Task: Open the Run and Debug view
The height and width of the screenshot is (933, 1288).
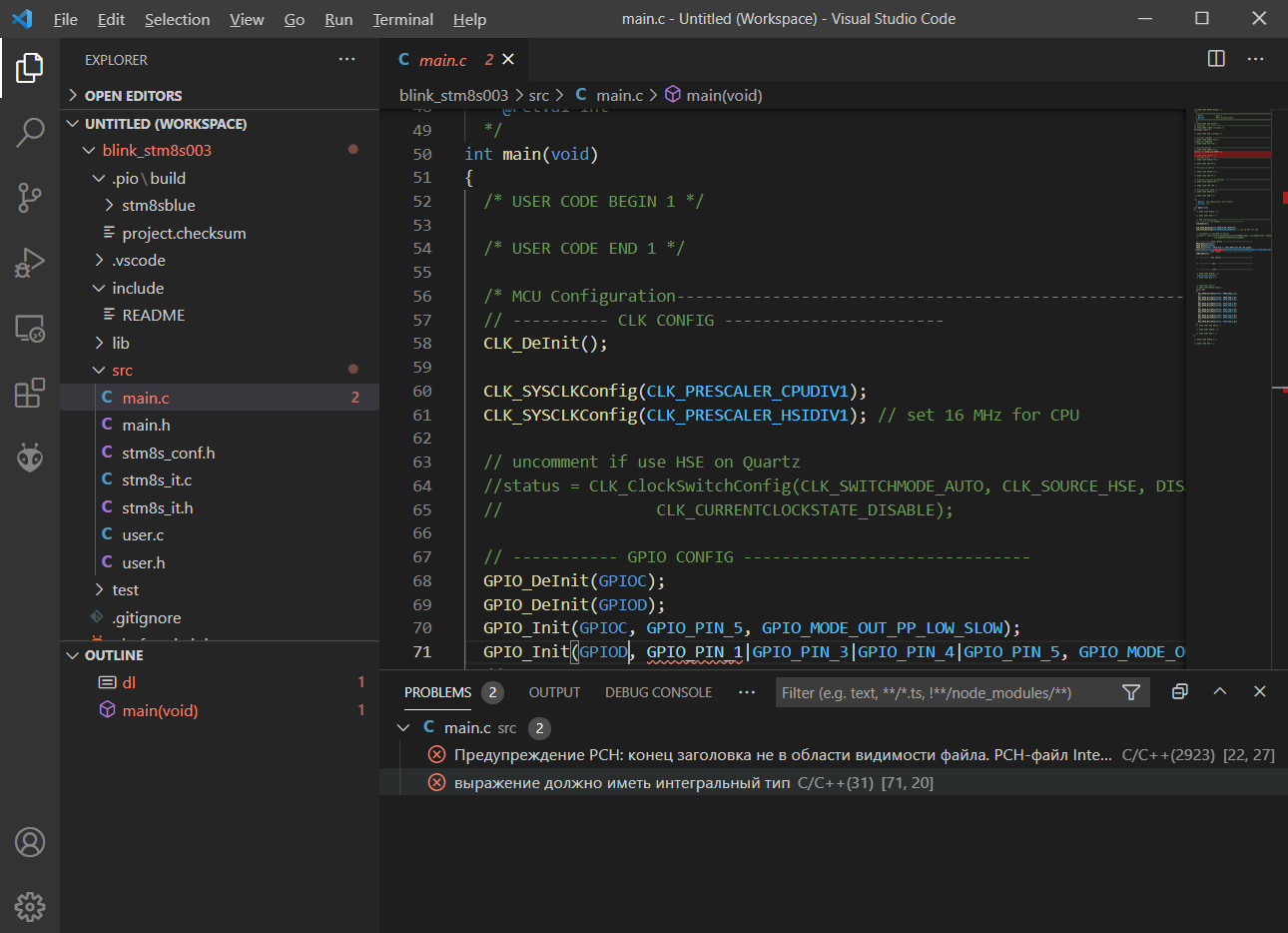Action: tap(30, 263)
